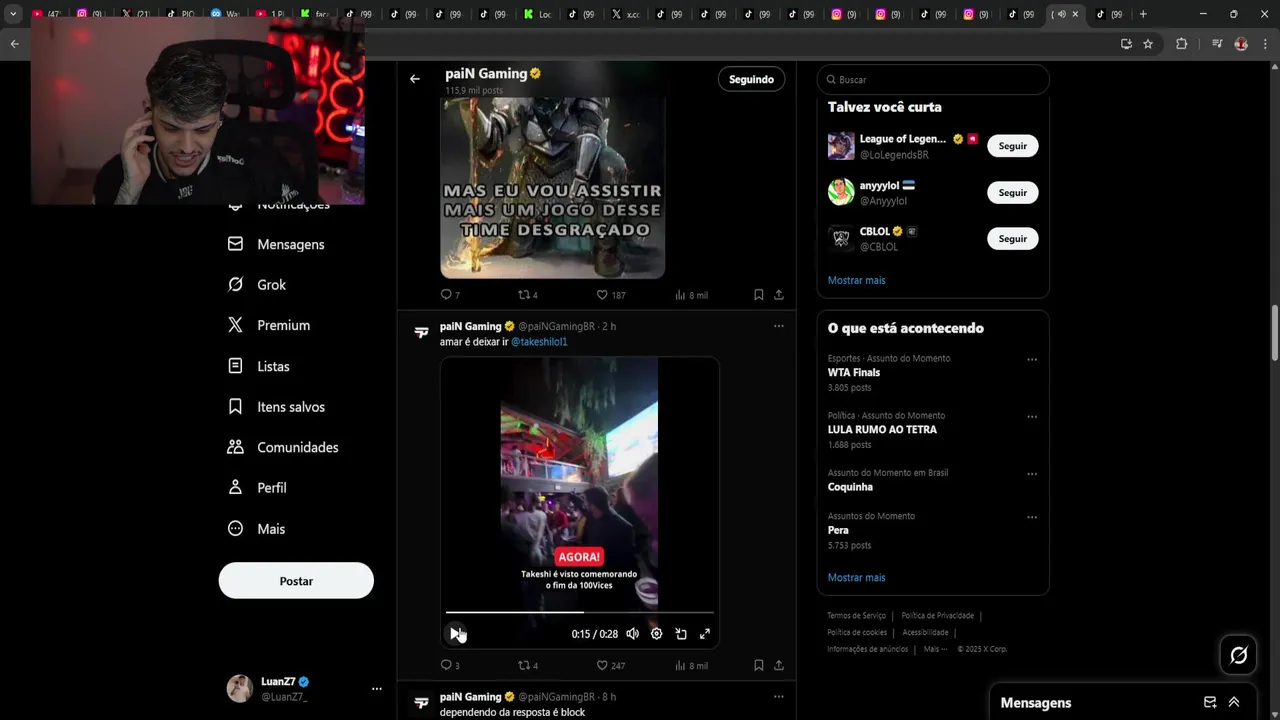Seek the video progress bar
The image size is (1280, 720).
point(579,612)
